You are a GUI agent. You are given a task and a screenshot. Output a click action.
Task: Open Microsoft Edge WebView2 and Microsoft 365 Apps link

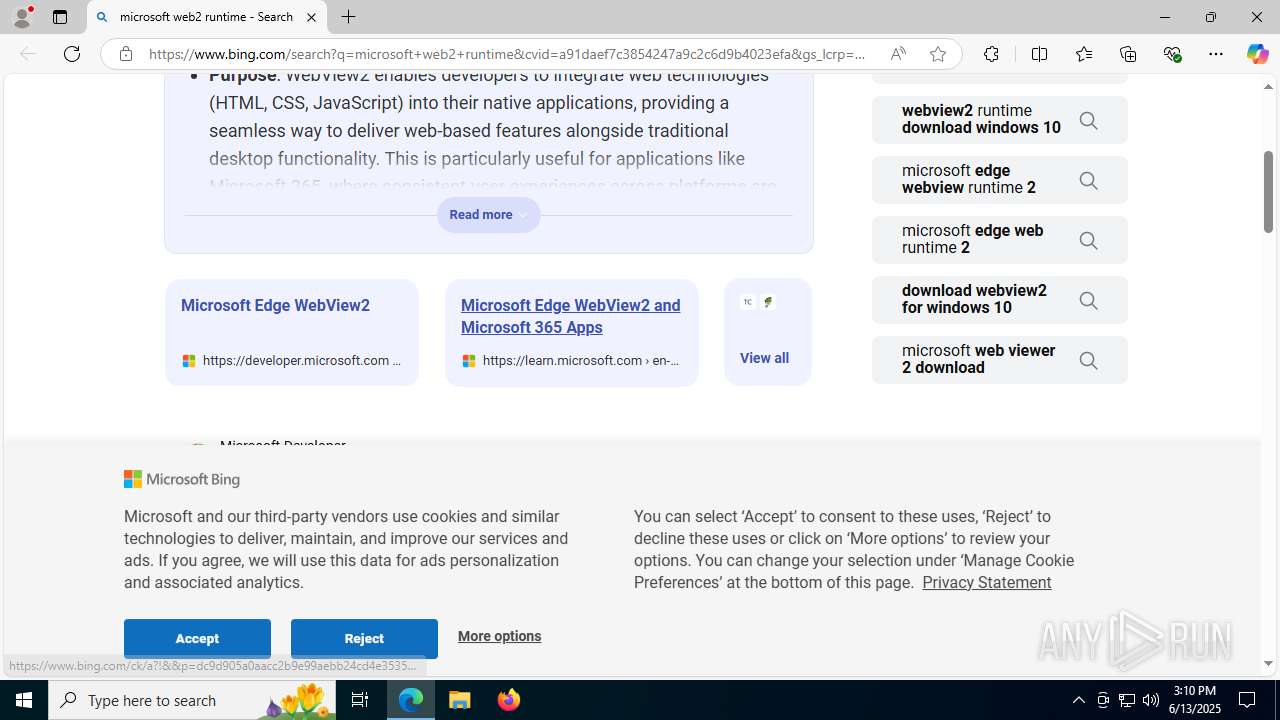click(570, 317)
